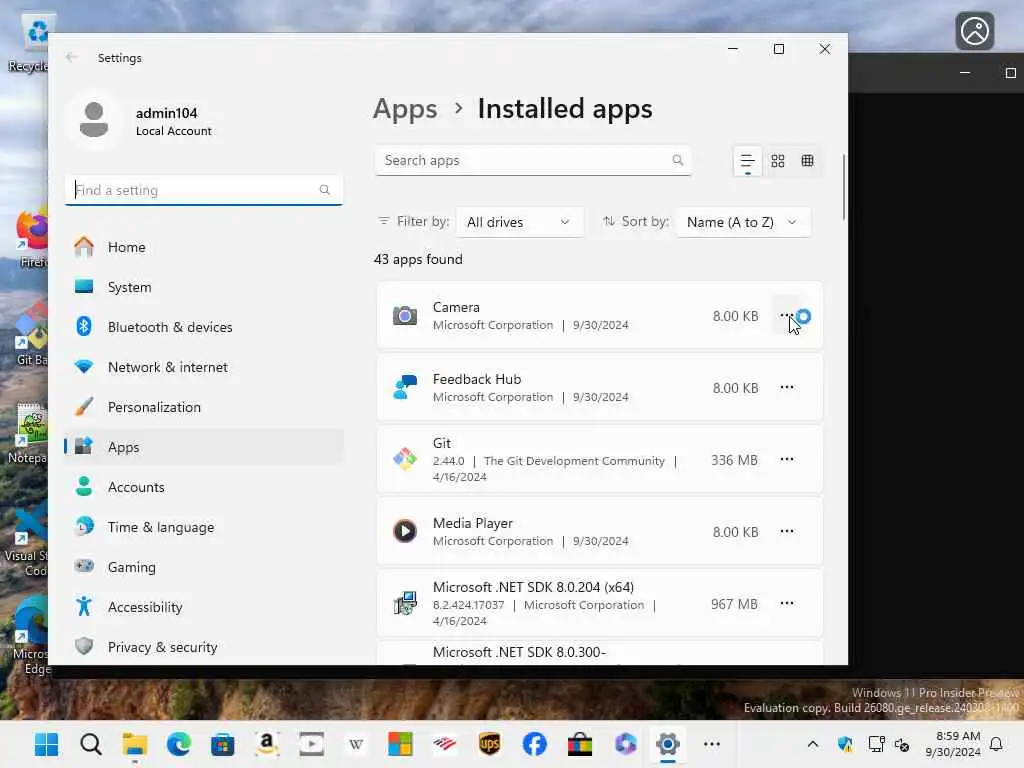
Task: Open File Explorer from taskbar
Action: (x=135, y=744)
